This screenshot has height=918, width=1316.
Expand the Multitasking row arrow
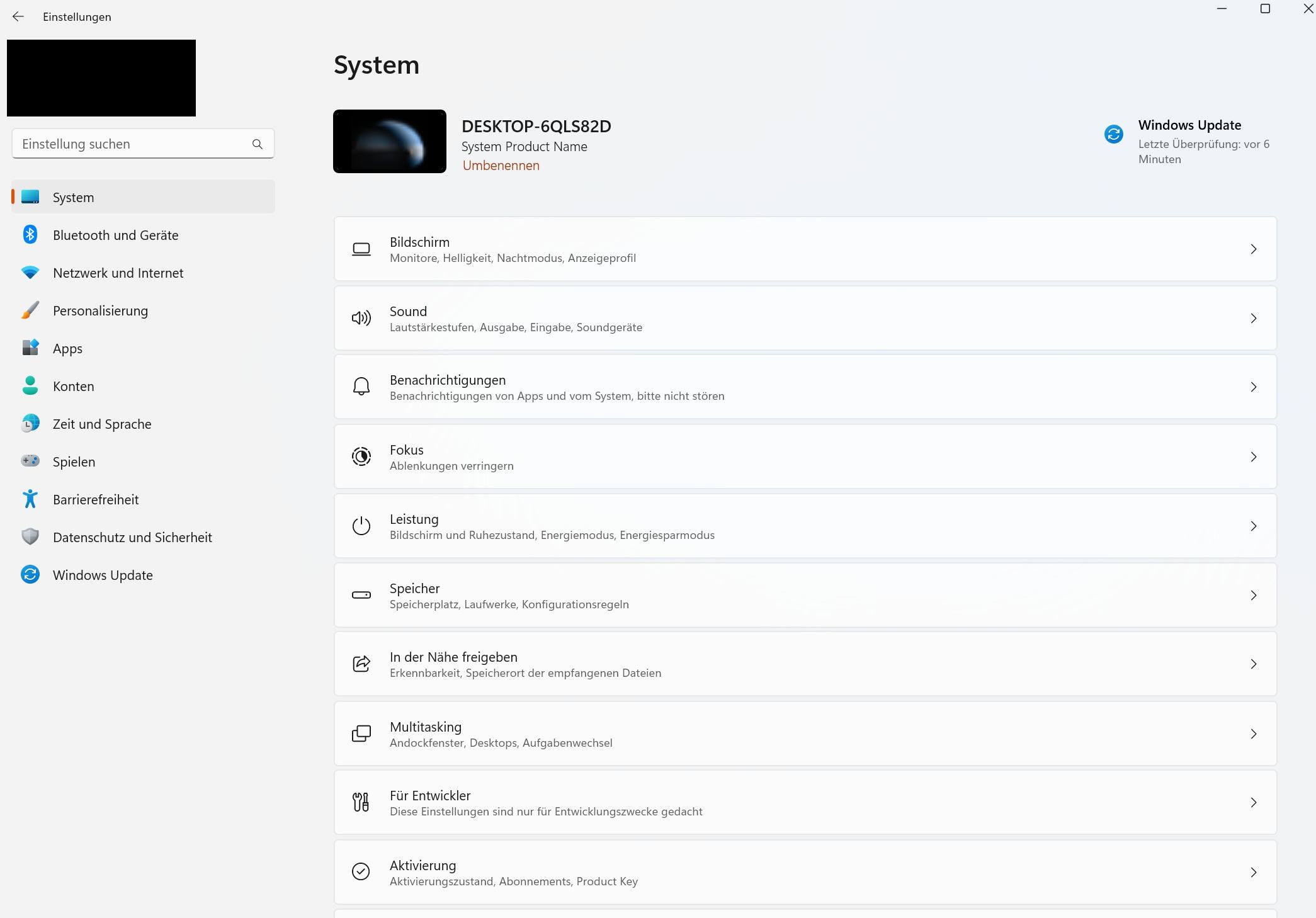pyautogui.click(x=1253, y=734)
